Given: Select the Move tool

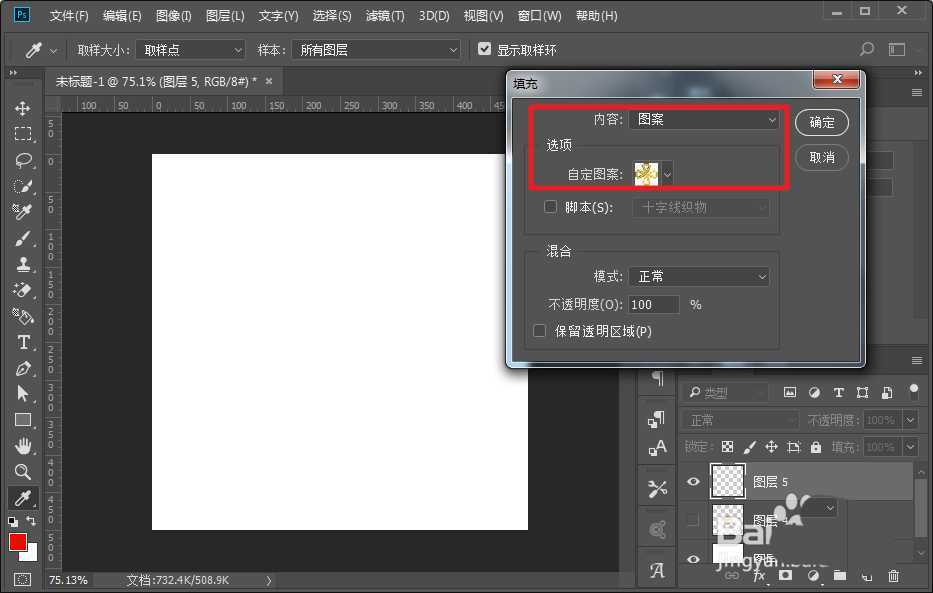Looking at the screenshot, I should [x=23, y=108].
